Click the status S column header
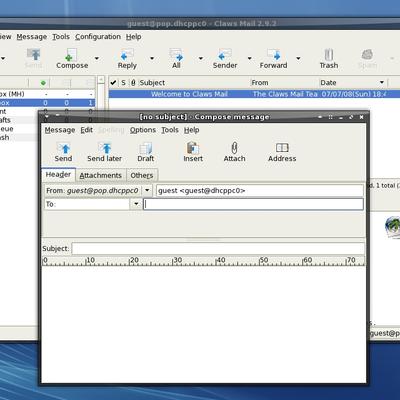400x400 pixels. pos(123,82)
